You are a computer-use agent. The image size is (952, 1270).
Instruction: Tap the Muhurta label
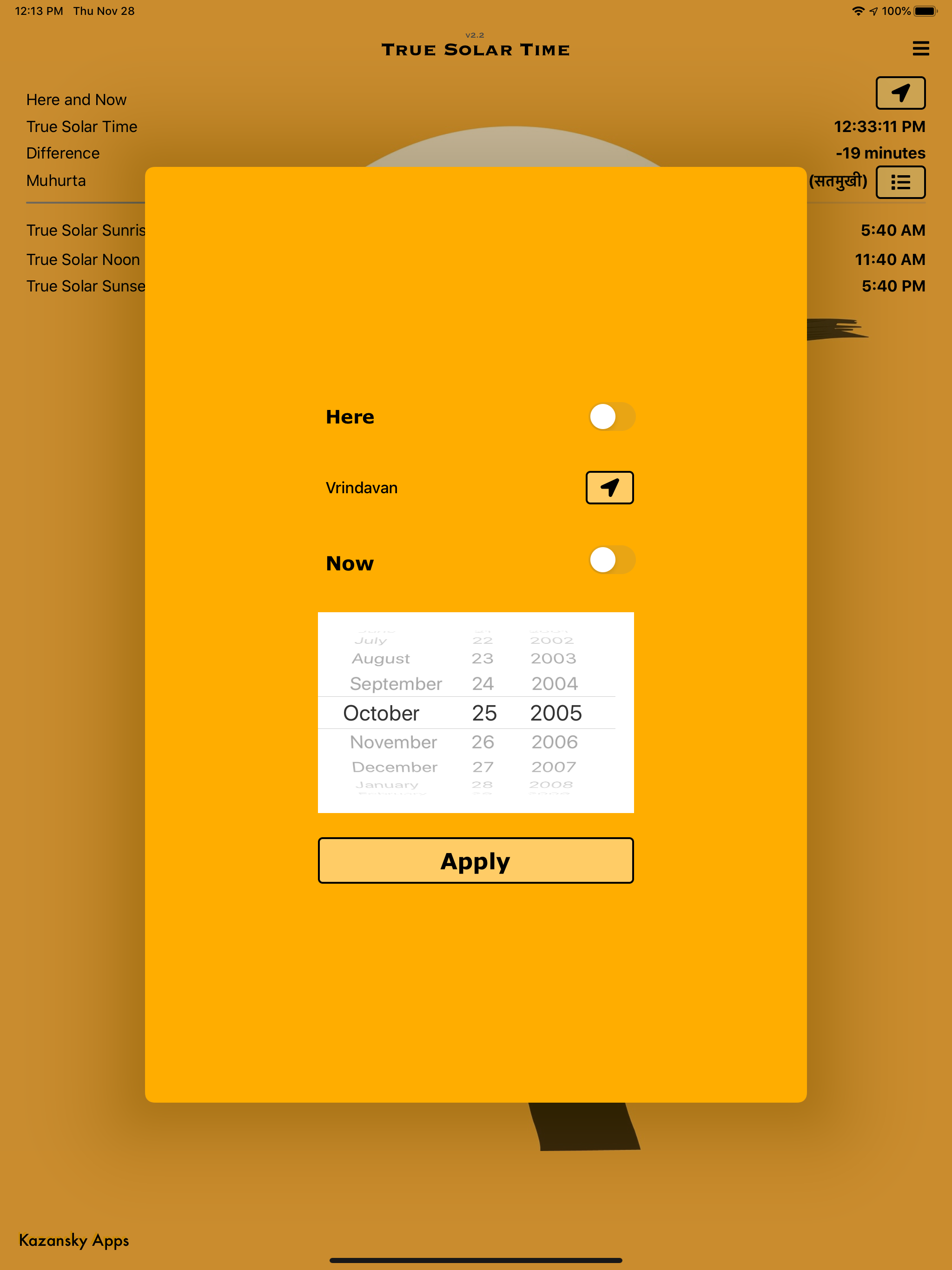point(56,181)
